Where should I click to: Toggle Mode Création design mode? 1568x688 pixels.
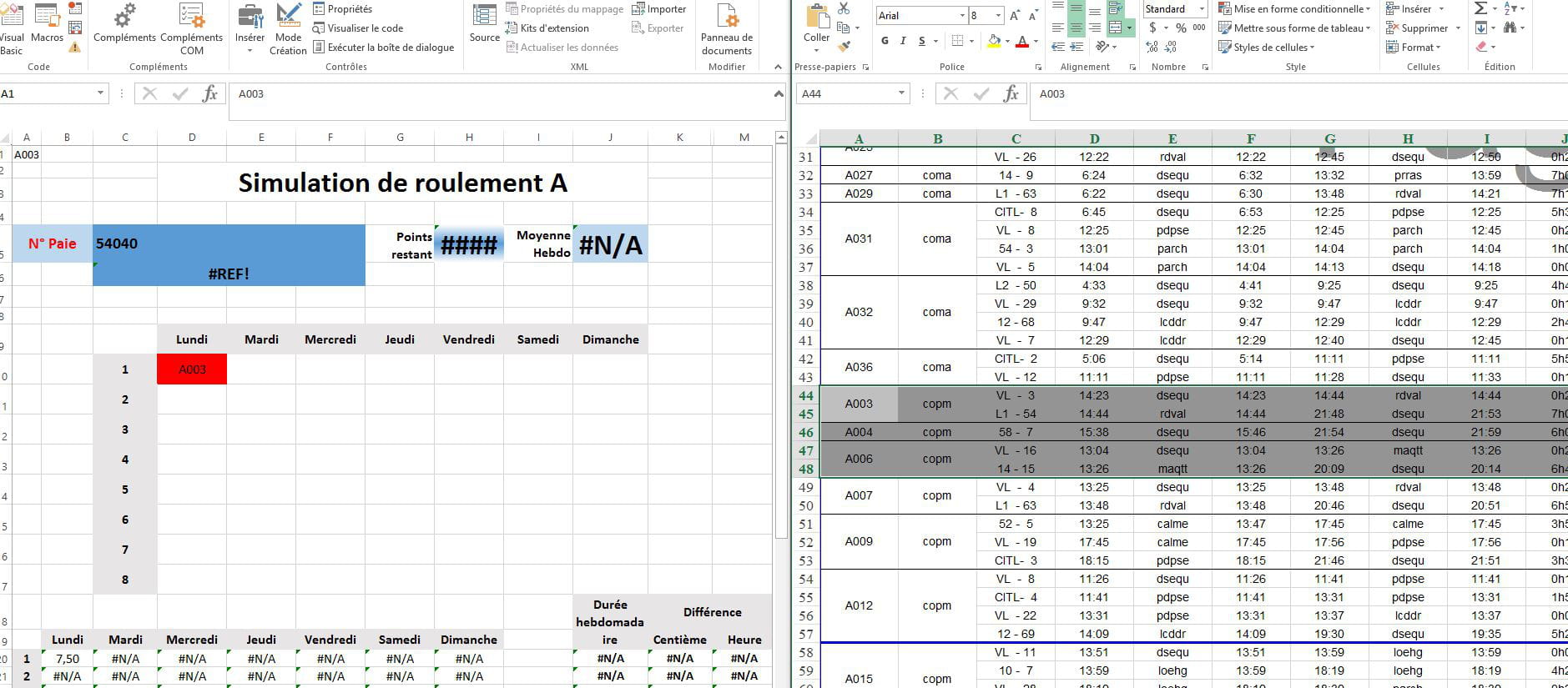tap(288, 29)
